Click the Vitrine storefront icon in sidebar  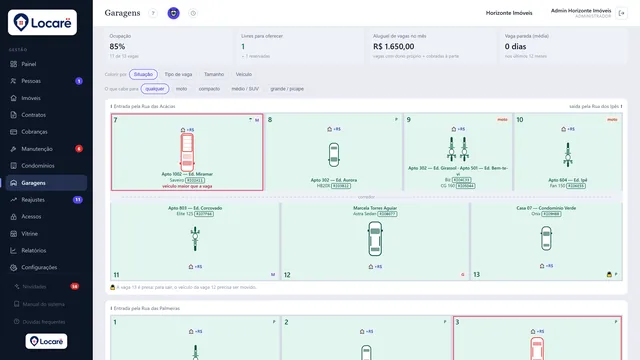coord(13,233)
